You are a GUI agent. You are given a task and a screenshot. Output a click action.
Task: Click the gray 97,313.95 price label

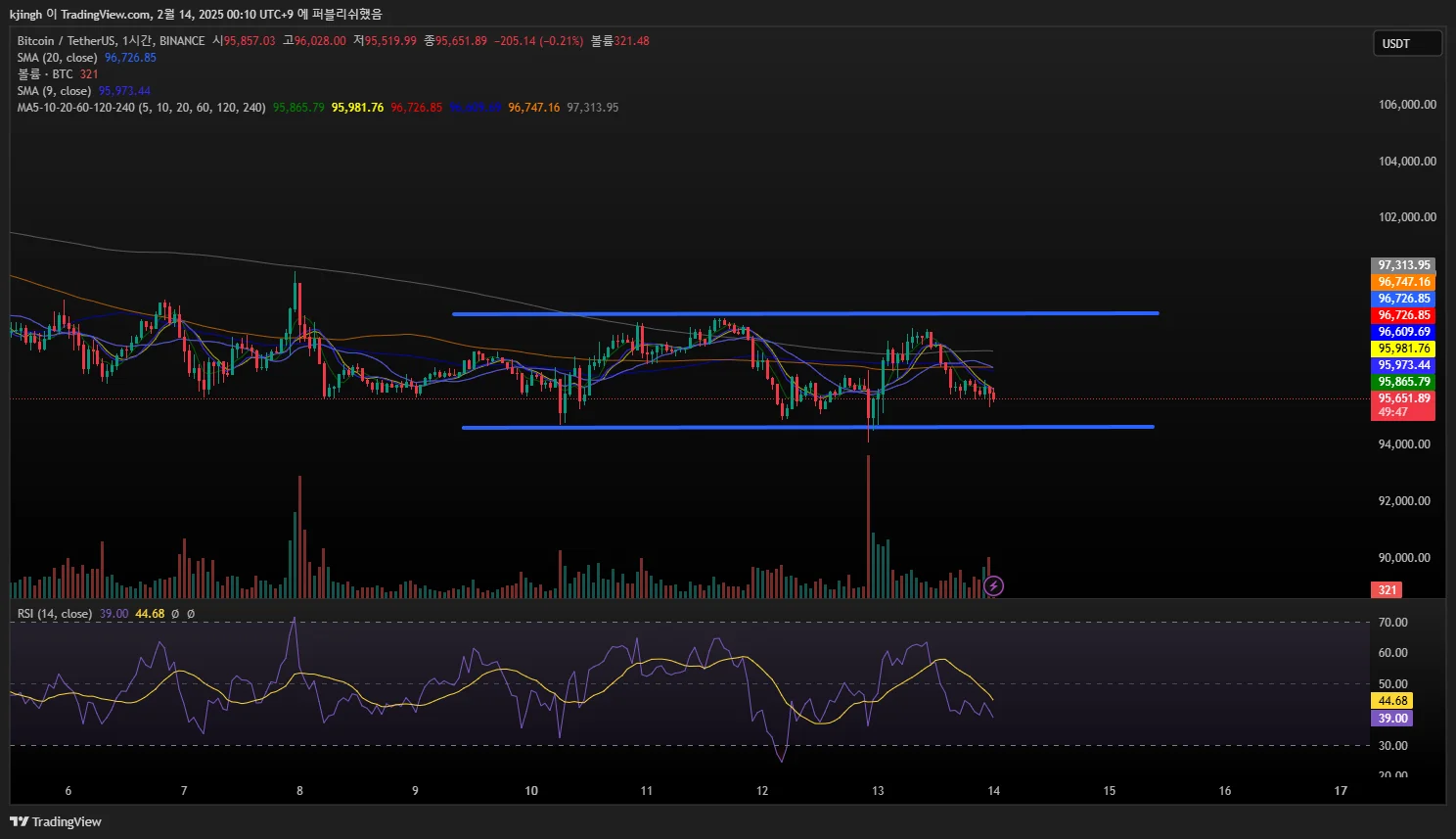point(1403,265)
